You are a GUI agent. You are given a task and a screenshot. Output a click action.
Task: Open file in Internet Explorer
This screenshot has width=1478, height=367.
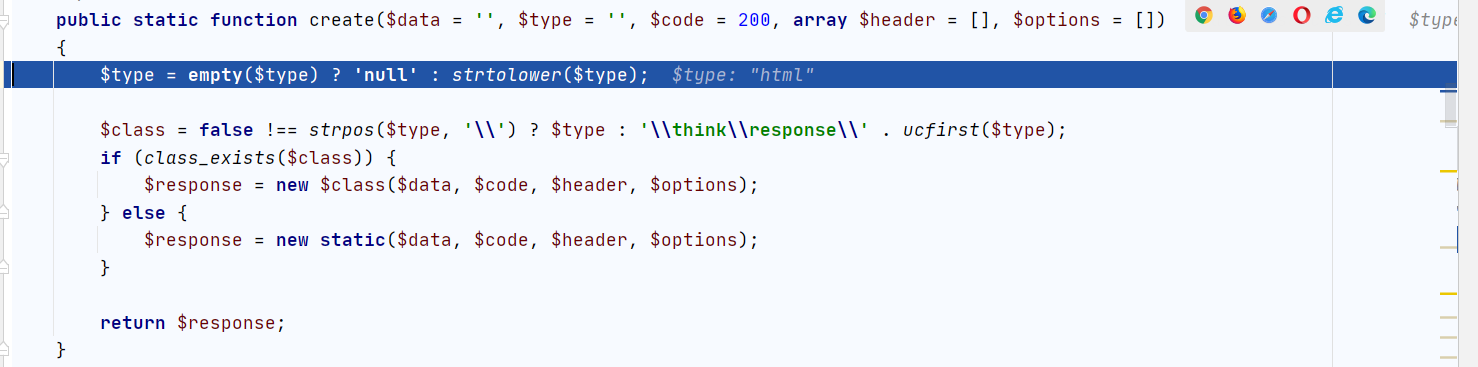[1334, 15]
